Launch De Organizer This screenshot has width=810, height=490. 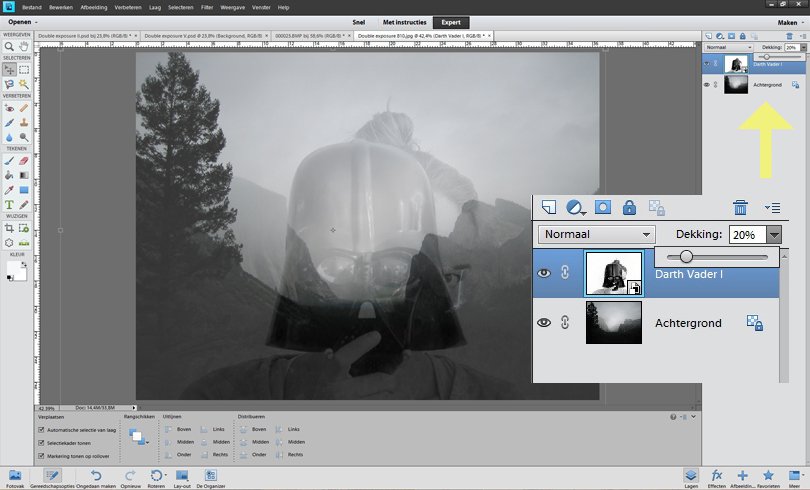211,478
